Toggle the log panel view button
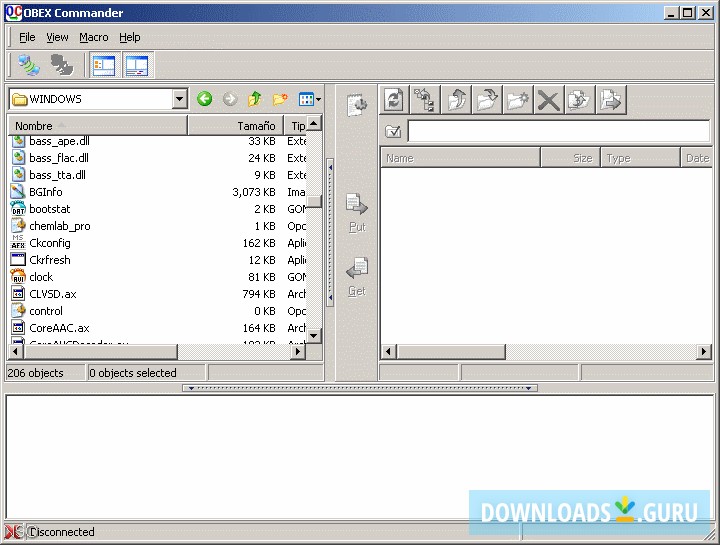 click(137, 65)
